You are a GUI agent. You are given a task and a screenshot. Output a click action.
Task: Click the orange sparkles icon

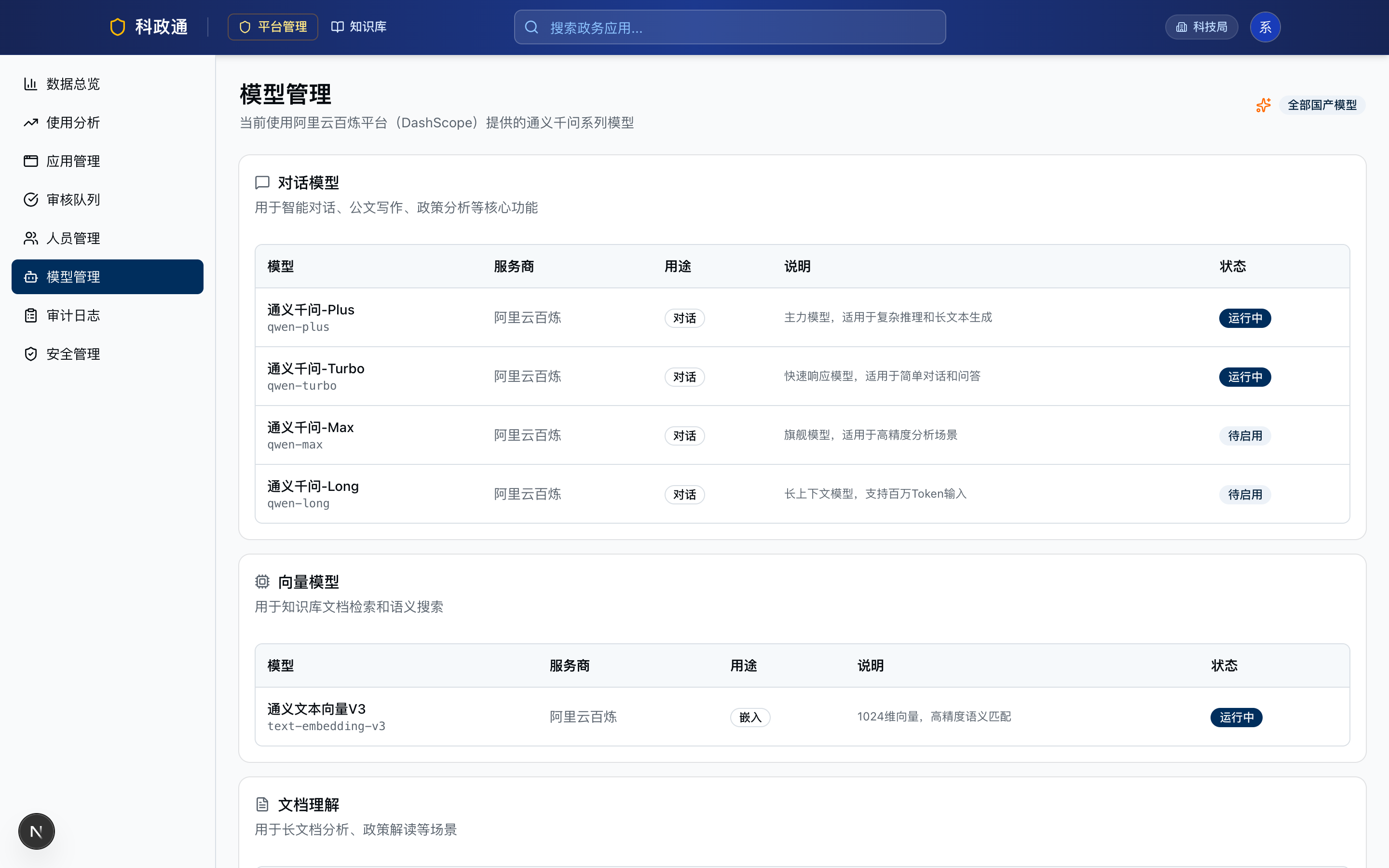(1263, 105)
